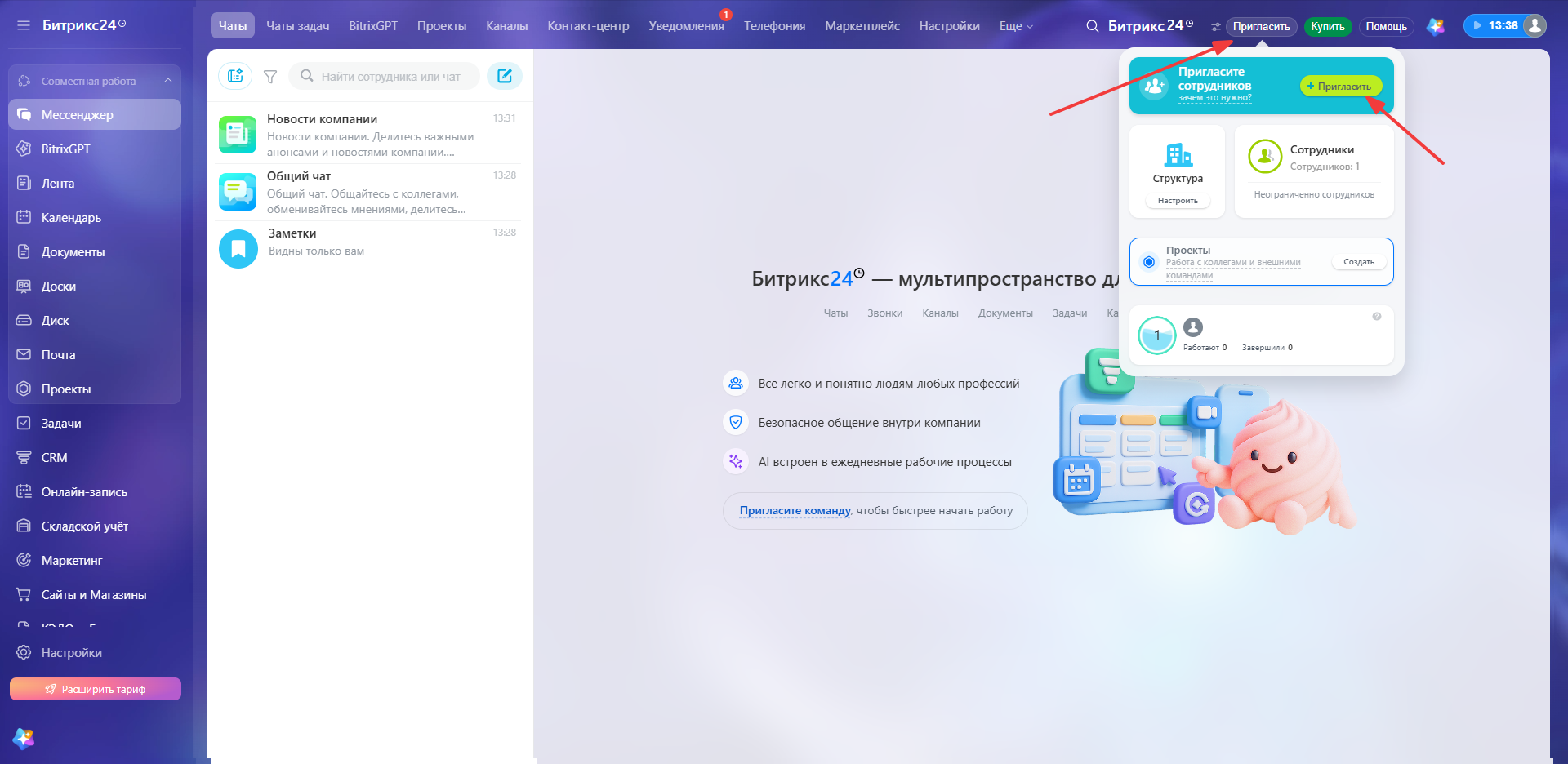This screenshot has width=1568, height=764.
Task: Click the colorful AI assistant icon at bottom left
Action: tap(23, 739)
